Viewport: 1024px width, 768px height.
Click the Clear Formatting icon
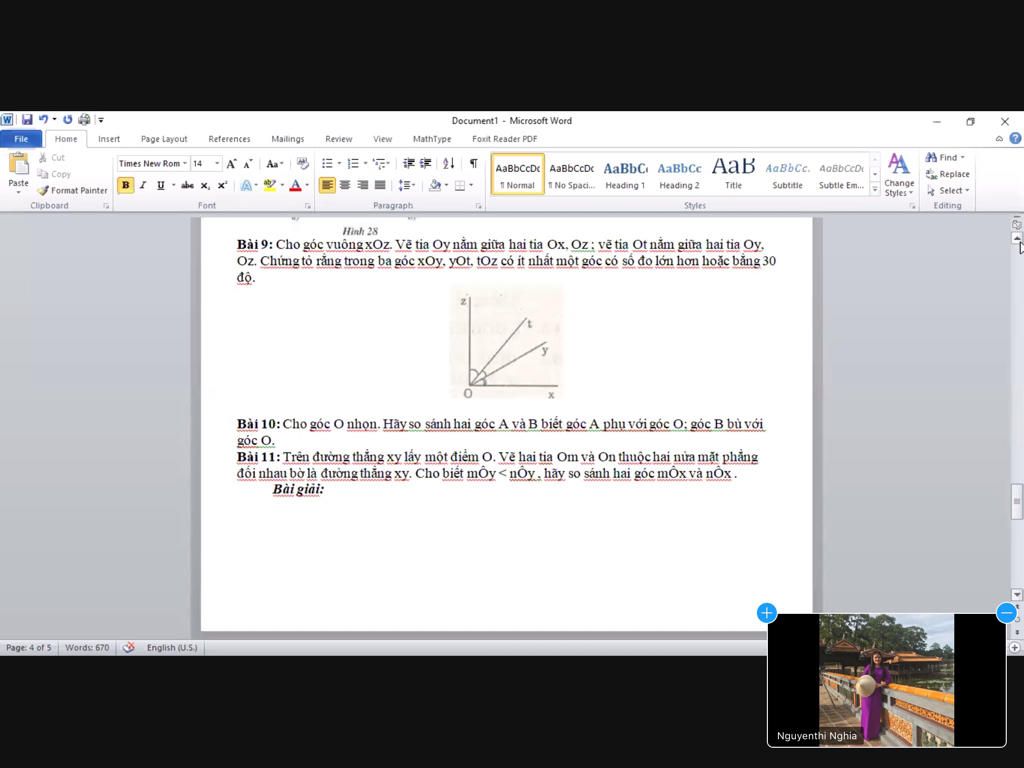click(x=302, y=163)
